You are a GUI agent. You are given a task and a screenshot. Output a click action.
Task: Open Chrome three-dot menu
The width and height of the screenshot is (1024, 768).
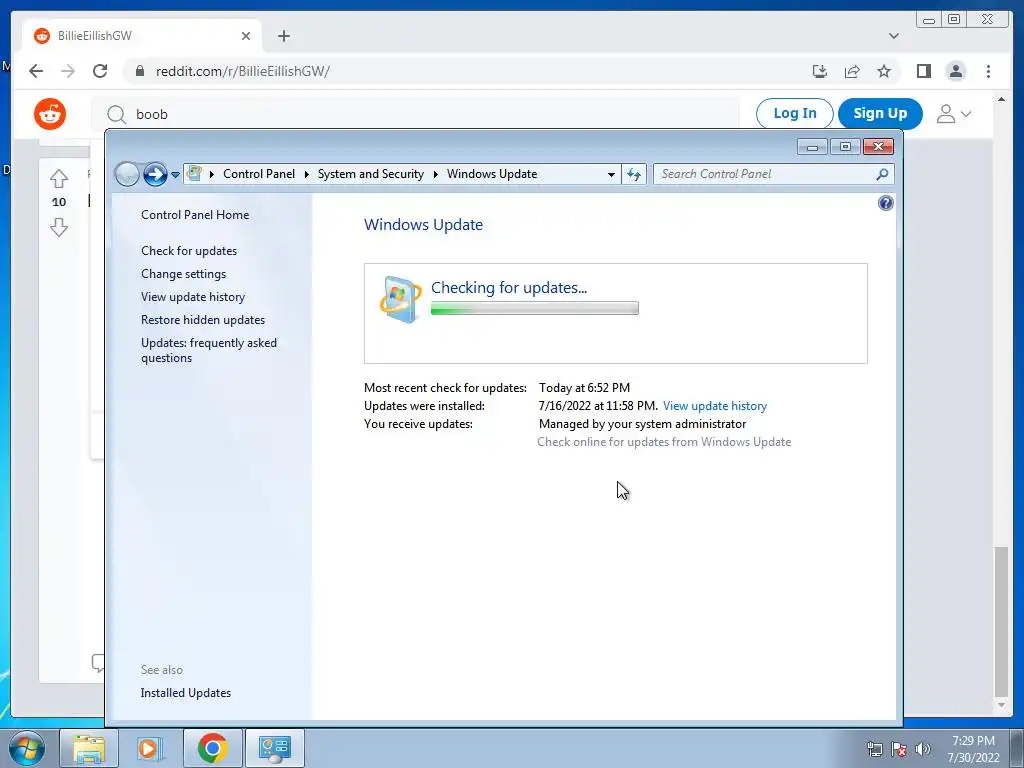click(988, 71)
